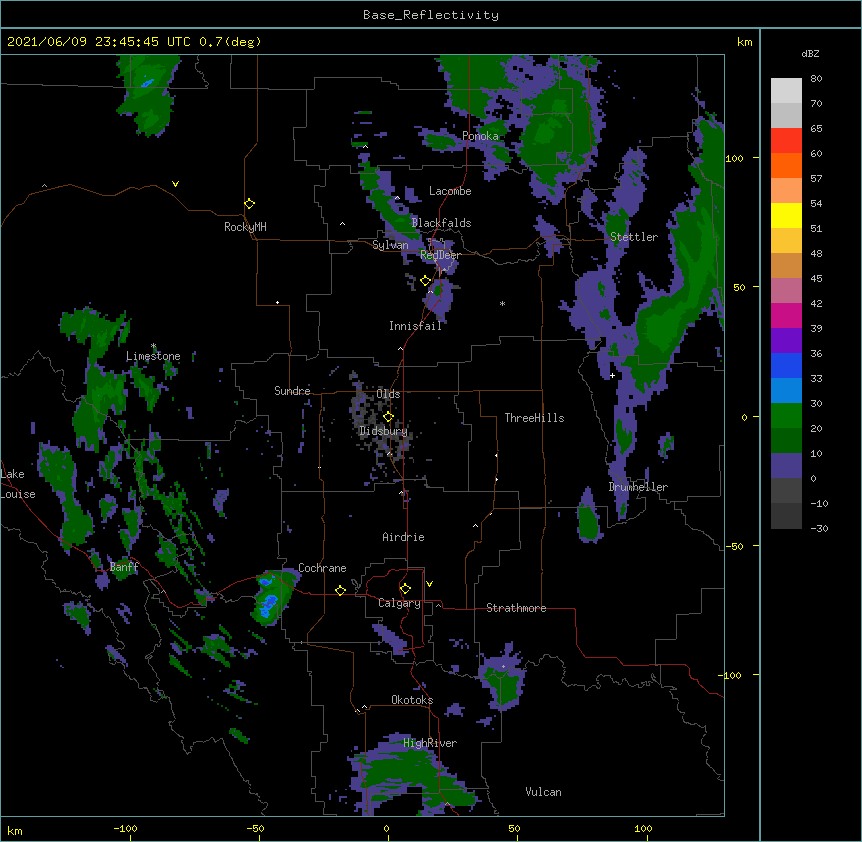Screen dimensions: 862x842
Task: Select the slate purple swatch for 10 dBZ
Action: (786, 466)
